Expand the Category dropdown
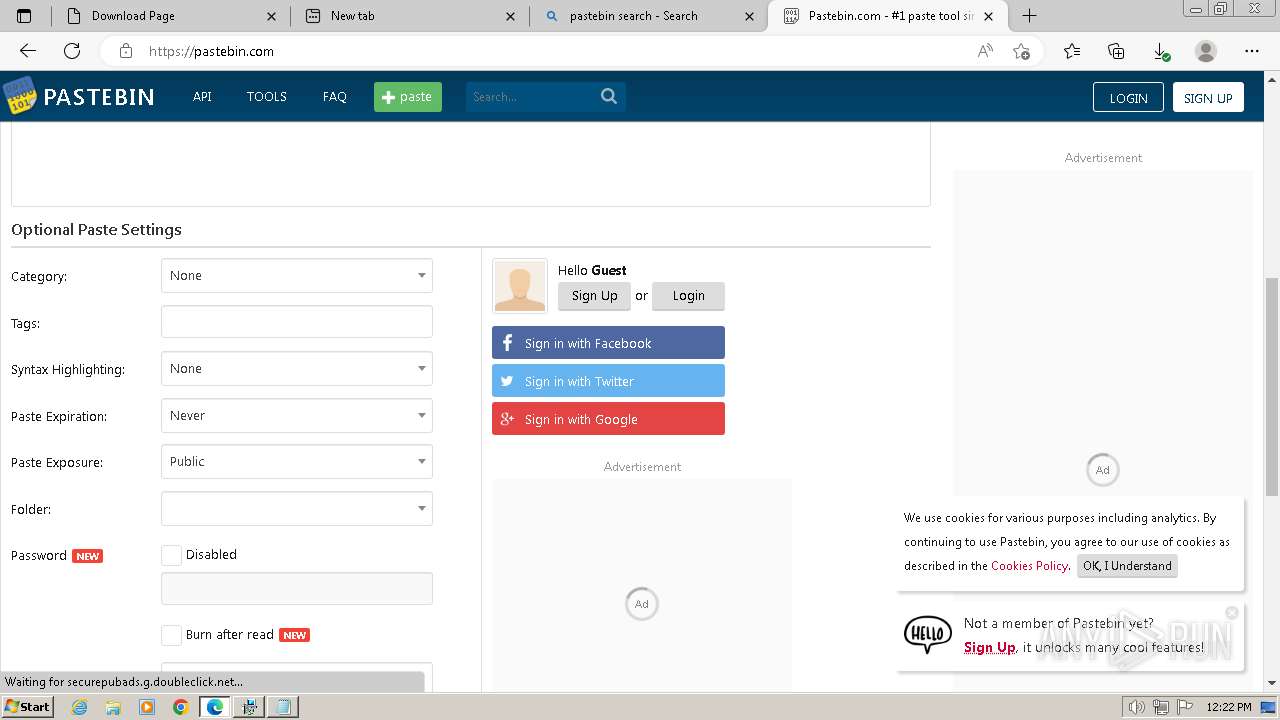This screenshot has height=720, width=1280. [x=297, y=275]
